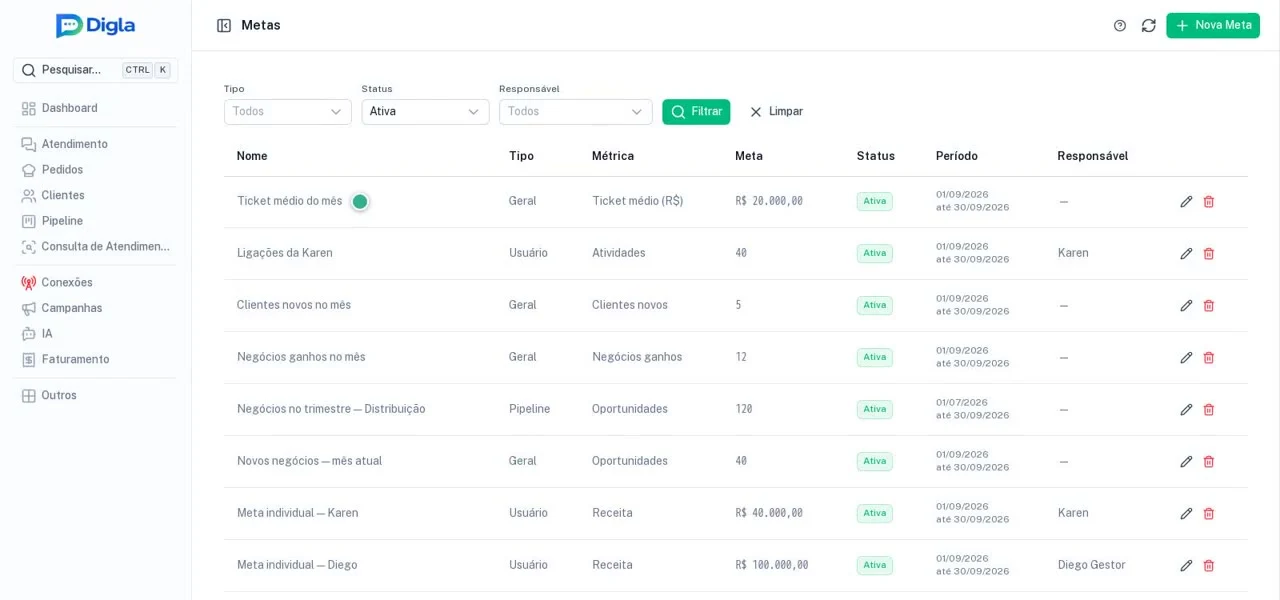Delete the 'Ticket médio do mês' goal

tap(1208, 202)
